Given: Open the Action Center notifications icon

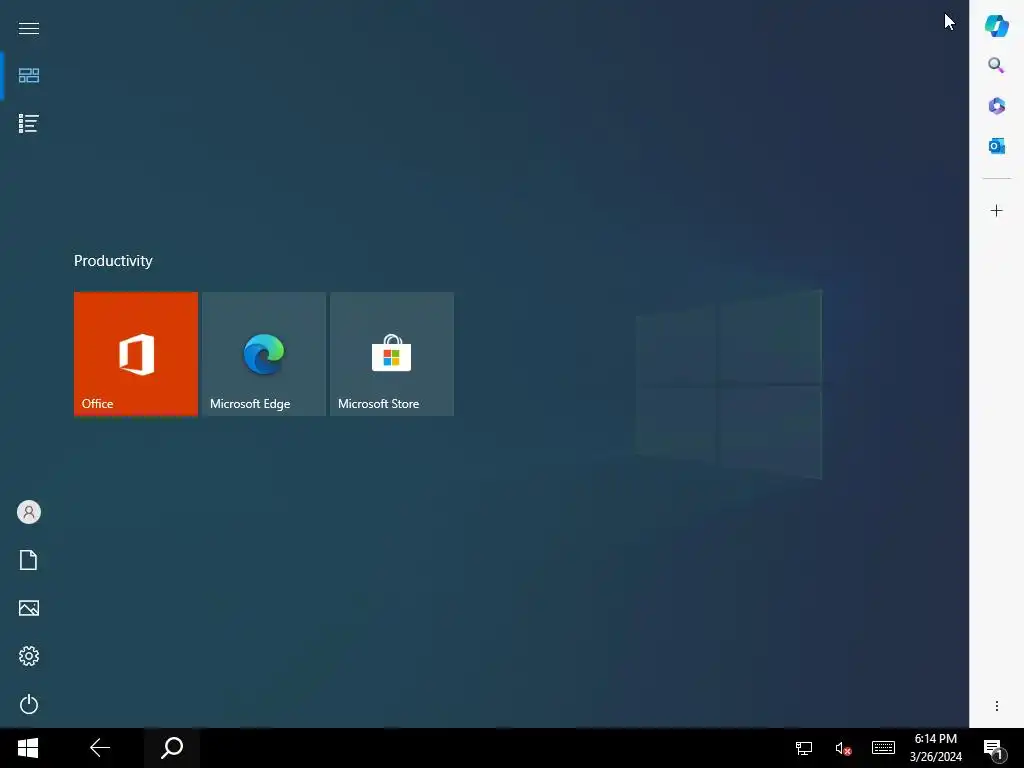Looking at the screenshot, I should pos(994,750).
